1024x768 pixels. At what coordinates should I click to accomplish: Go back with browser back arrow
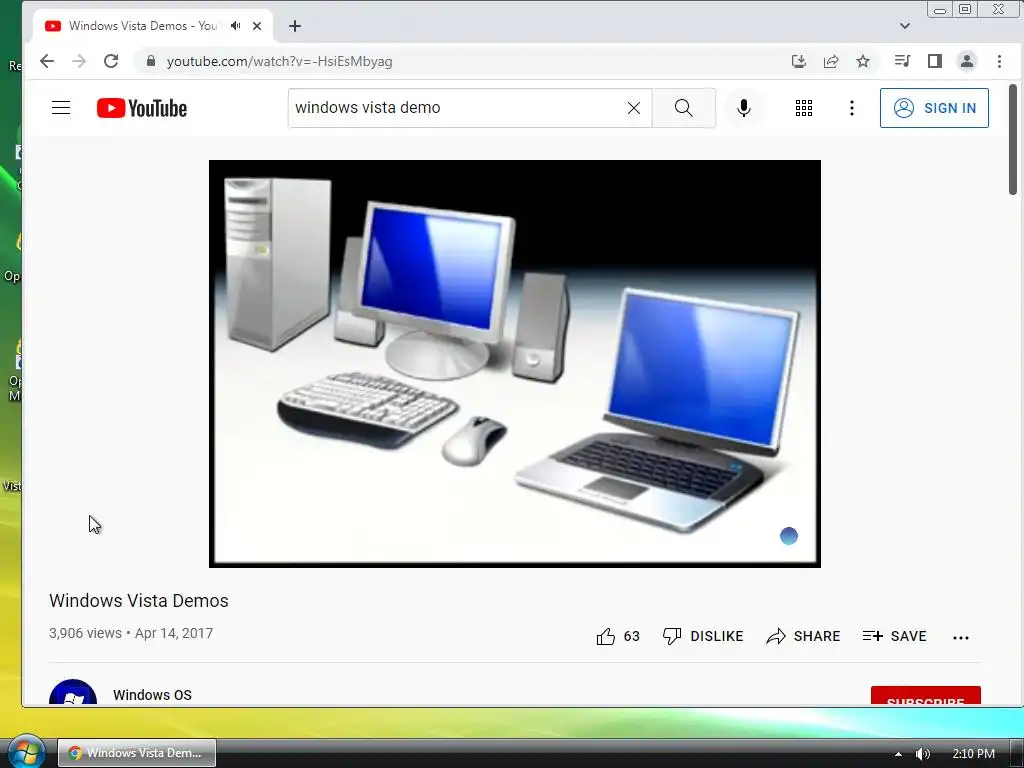coord(46,61)
